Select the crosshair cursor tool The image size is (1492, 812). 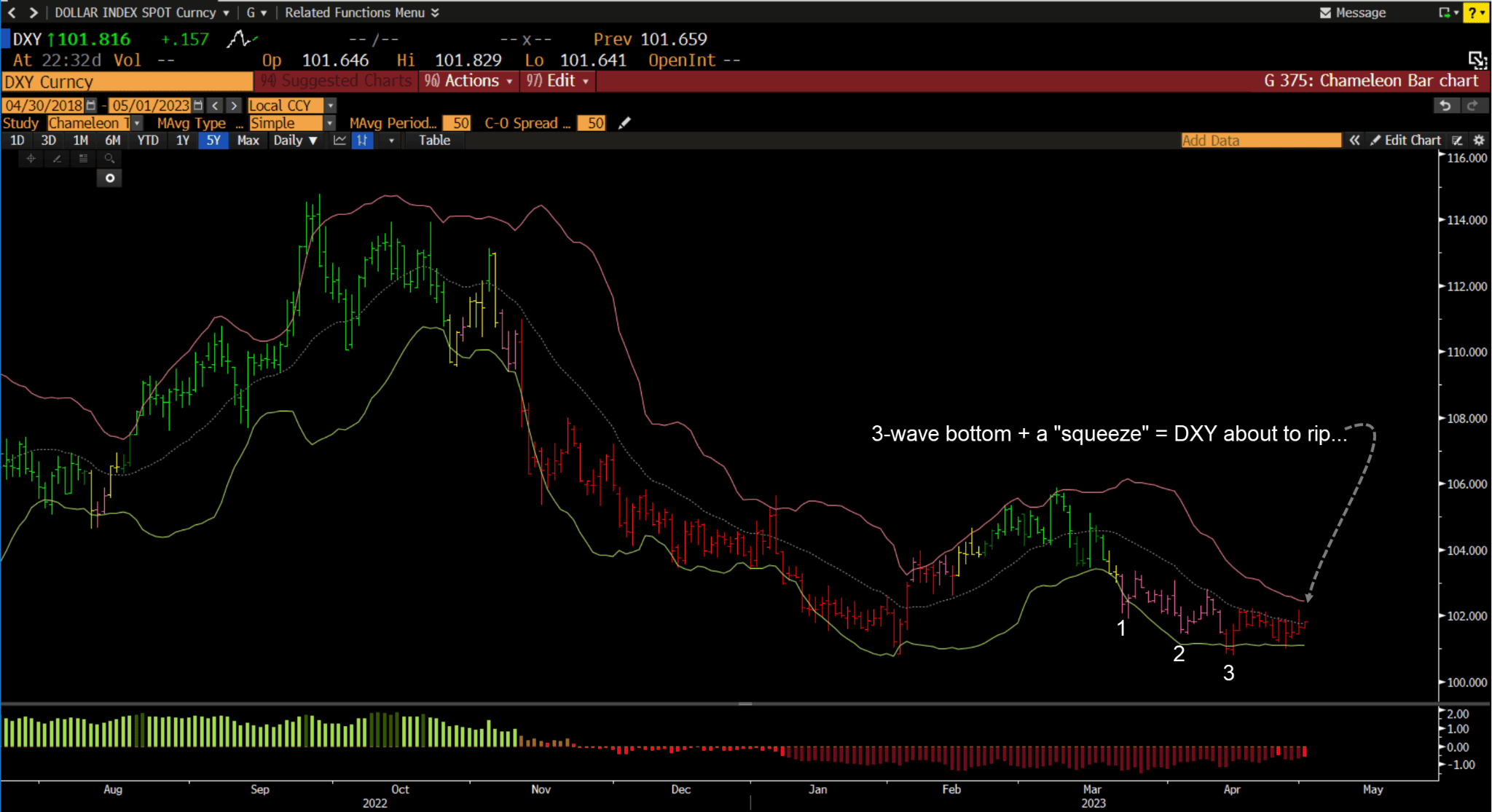click(x=31, y=158)
